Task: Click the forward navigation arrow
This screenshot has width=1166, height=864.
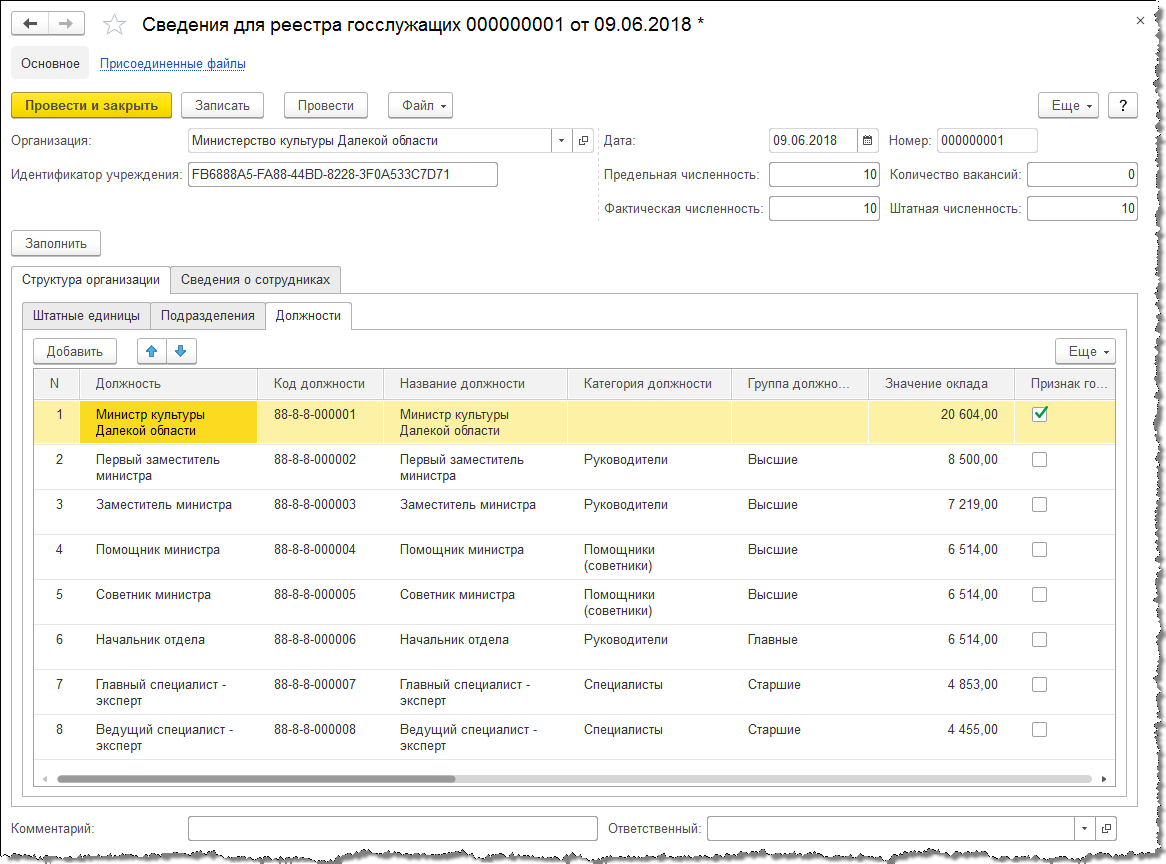Action: [x=66, y=24]
